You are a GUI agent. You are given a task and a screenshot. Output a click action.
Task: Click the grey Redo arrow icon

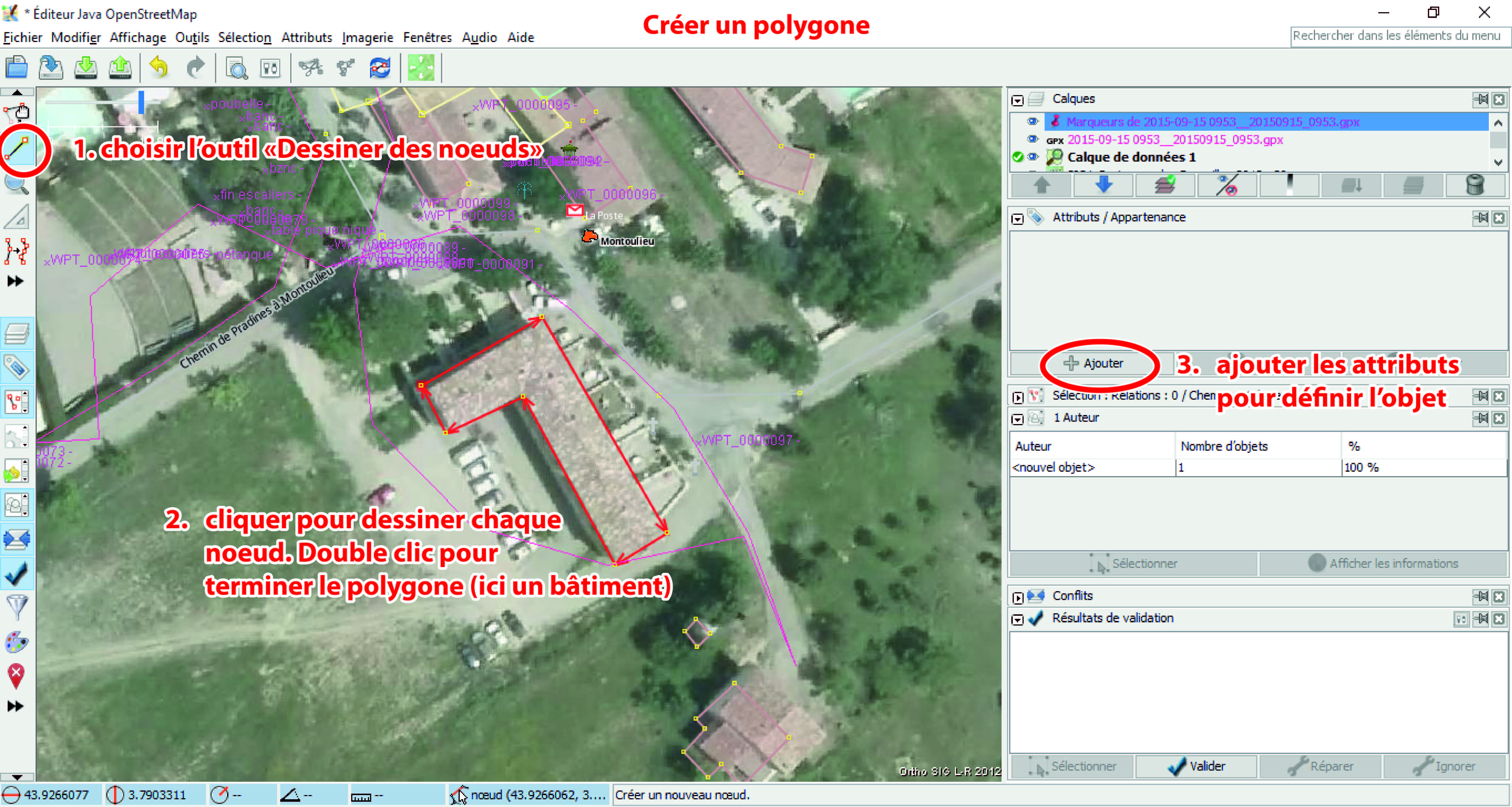pyautogui.click(x=195, y=68)
